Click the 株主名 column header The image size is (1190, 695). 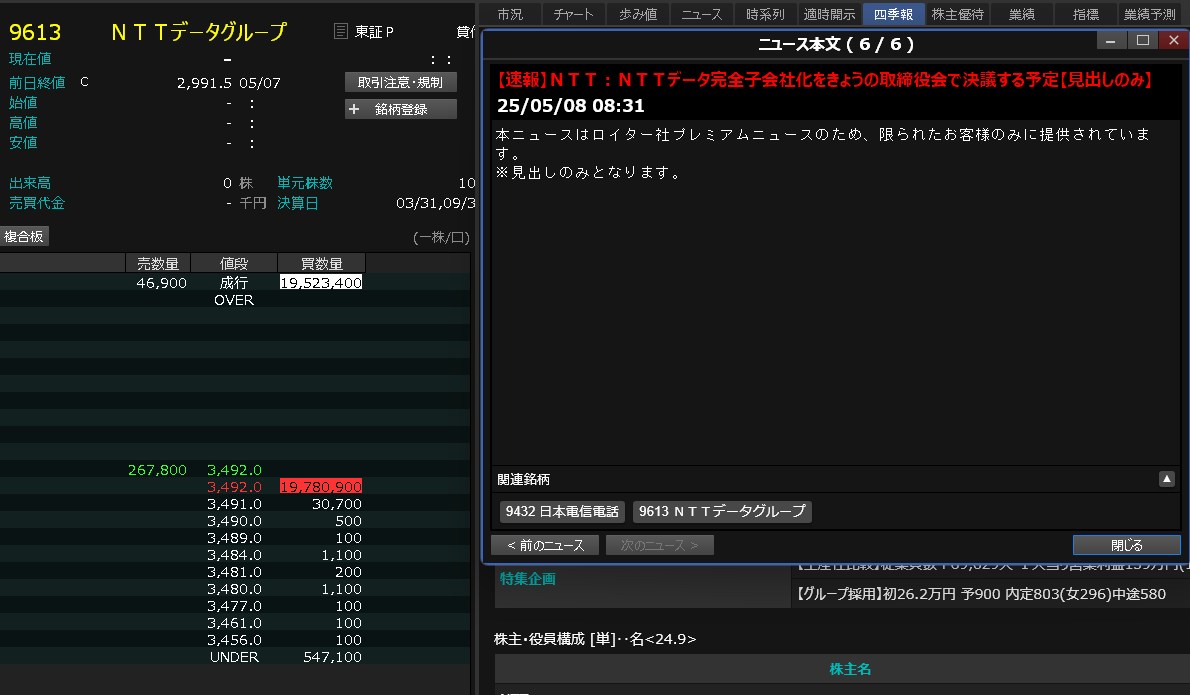tap(849, 668)
